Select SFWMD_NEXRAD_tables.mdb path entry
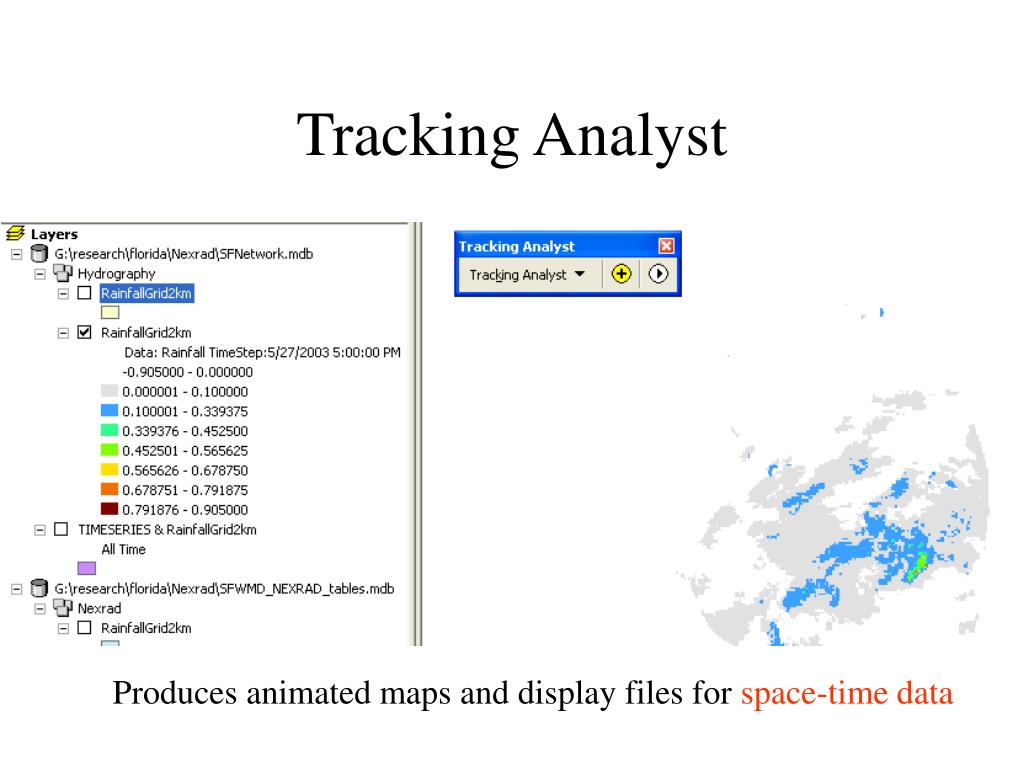The height and width of the screenshot is (768, 1024). click(x=224, y=588)
